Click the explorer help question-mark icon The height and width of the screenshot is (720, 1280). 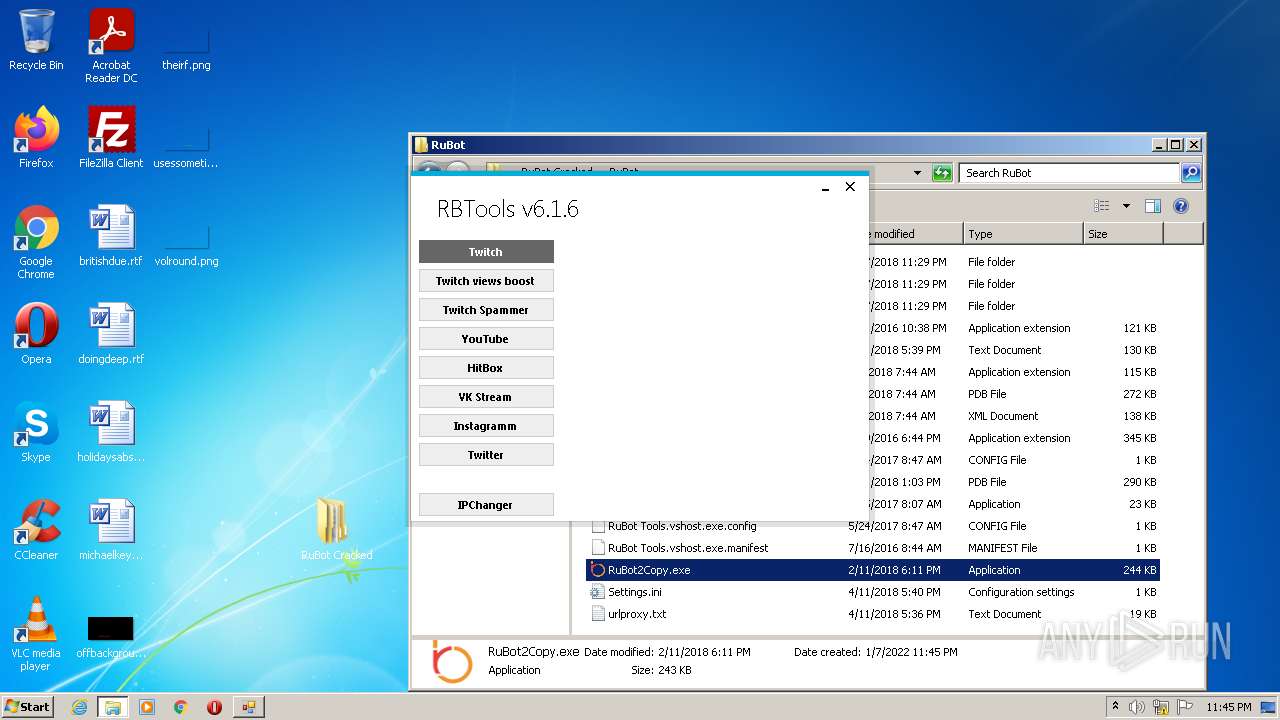point(1181,206)
